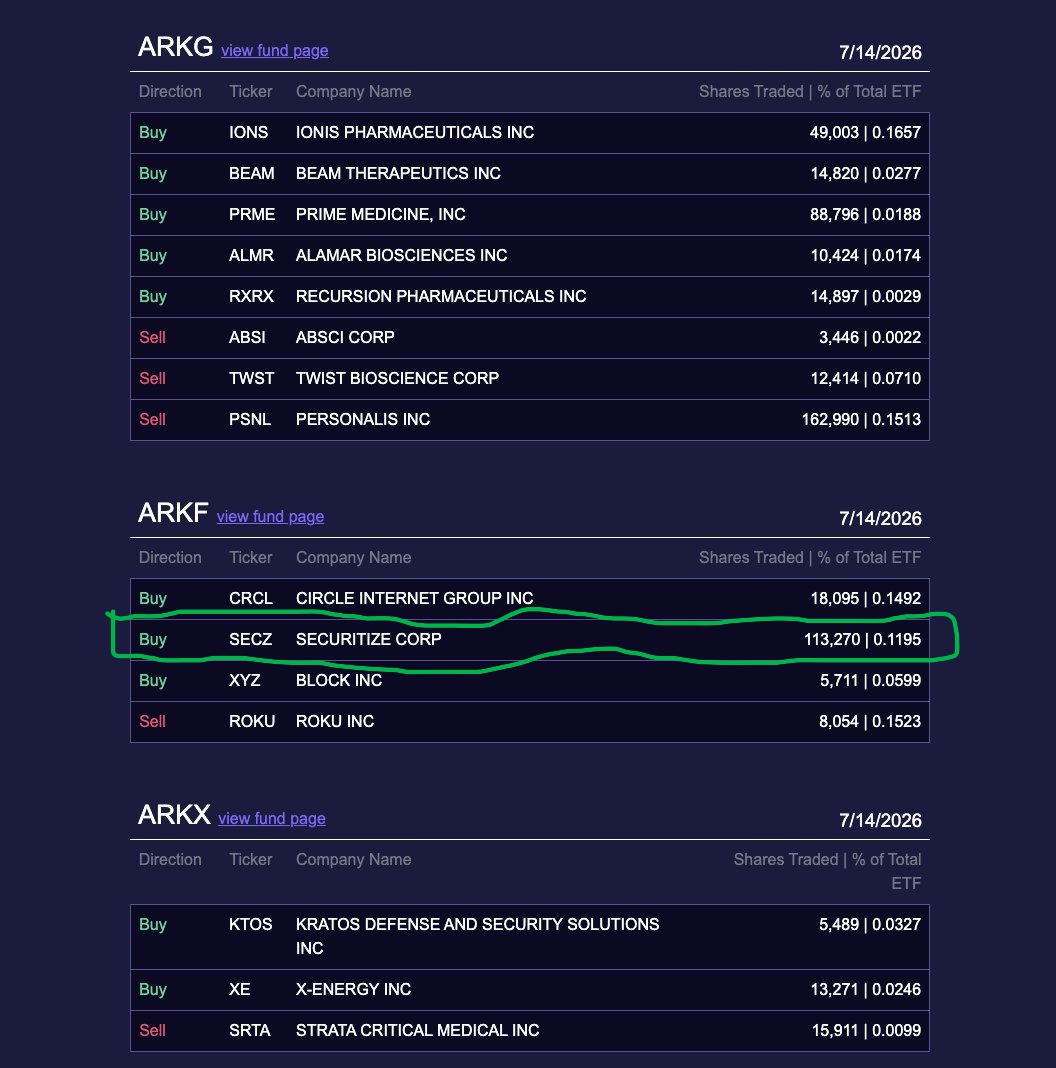The height and width of the screenshot is (1068, 1056).
Task: Select ALMR ticker cell
Action: point(251,255)
